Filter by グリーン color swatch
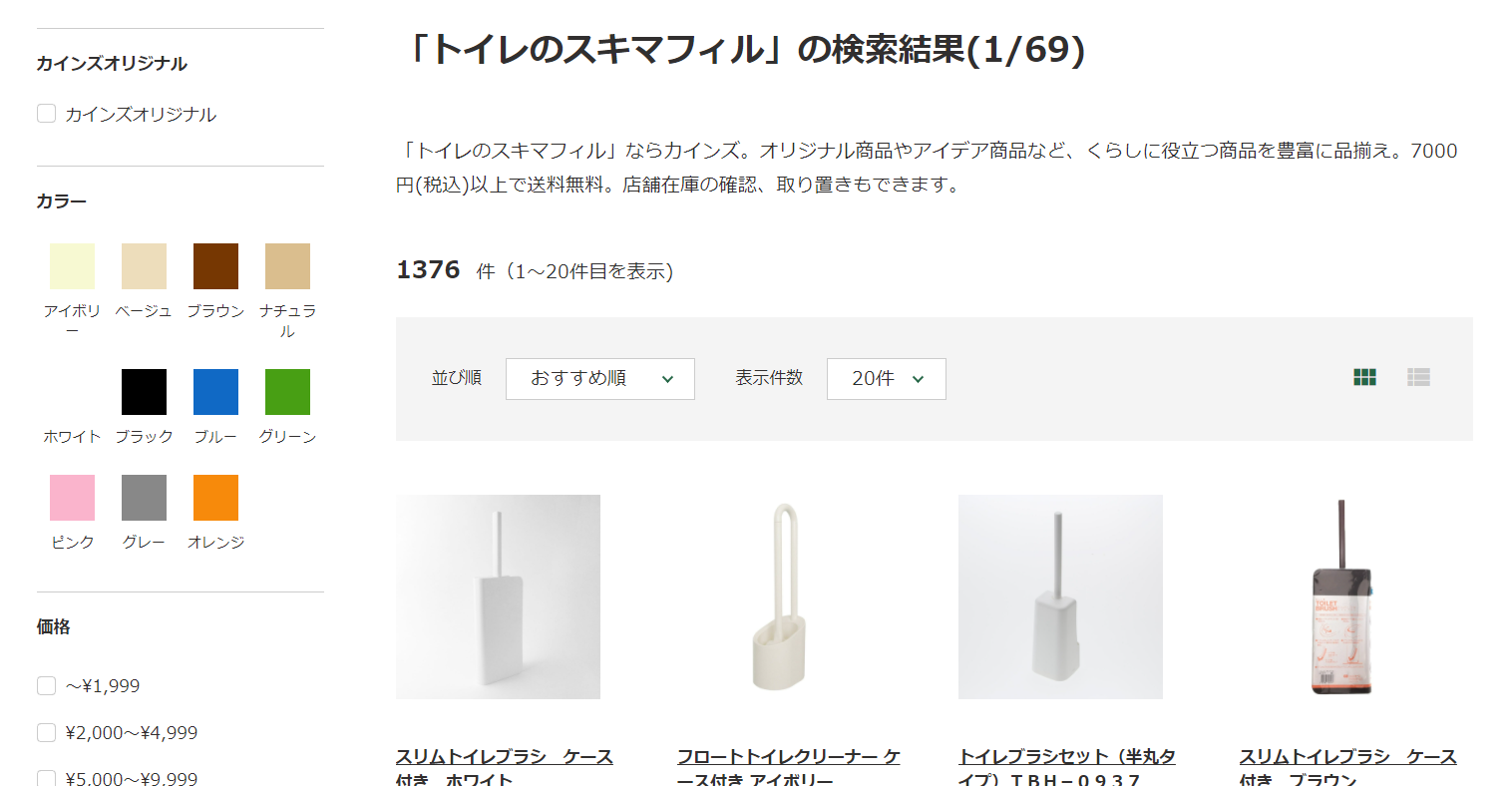 coord(287,392)
